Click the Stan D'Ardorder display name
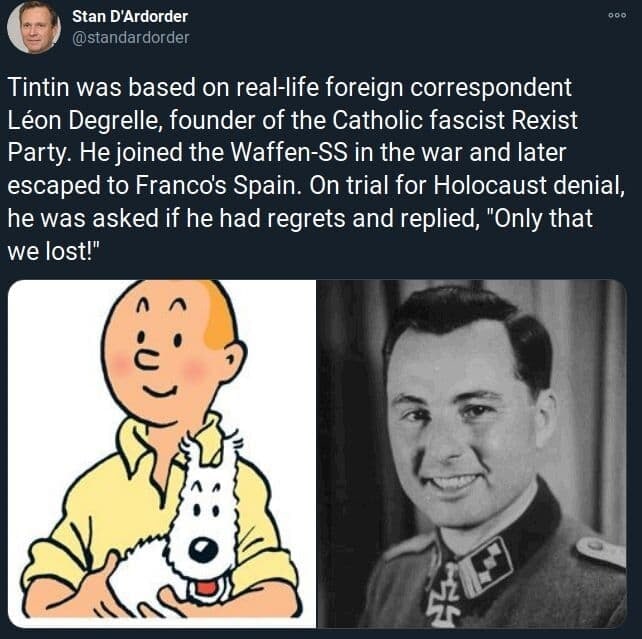The height and width of the screenshot is (639, 642). [x=130, y=16]
